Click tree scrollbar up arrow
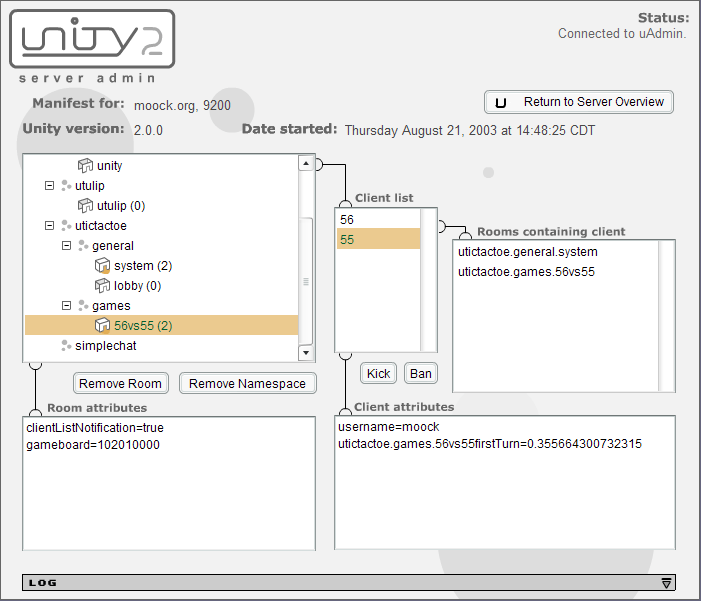Image resolution: width=701 pixels, height=601 pixels. pos(306,163)
